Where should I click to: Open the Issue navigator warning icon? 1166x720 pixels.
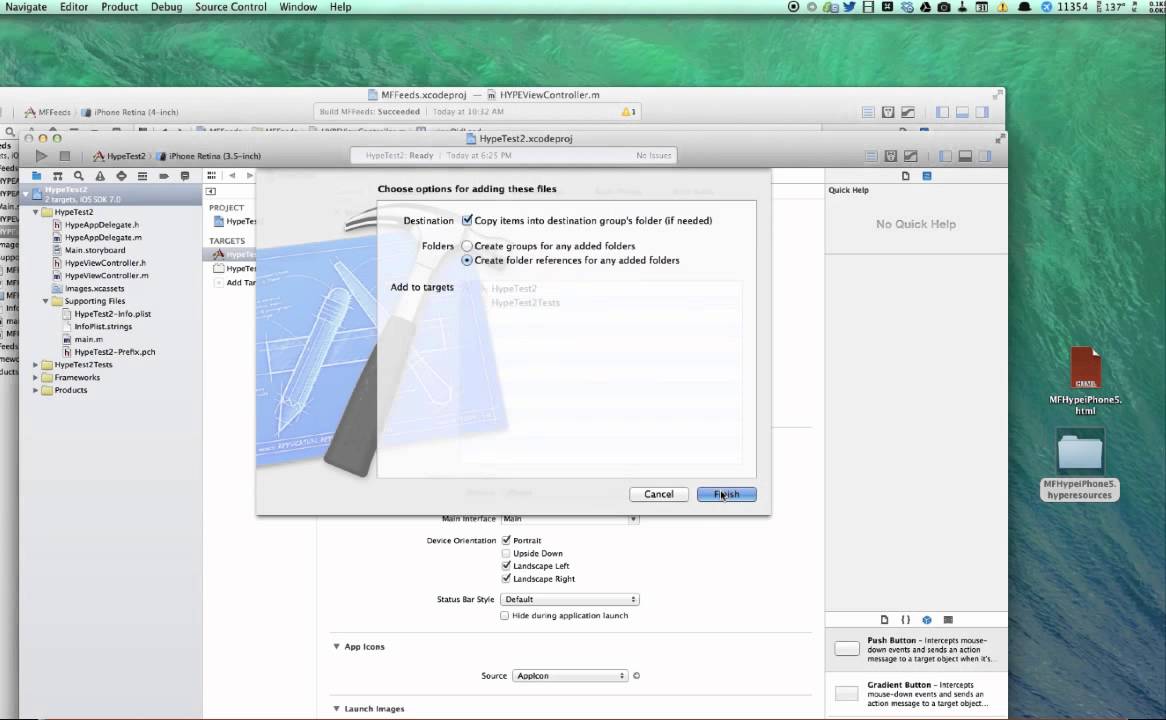click(x=100, y=176)
